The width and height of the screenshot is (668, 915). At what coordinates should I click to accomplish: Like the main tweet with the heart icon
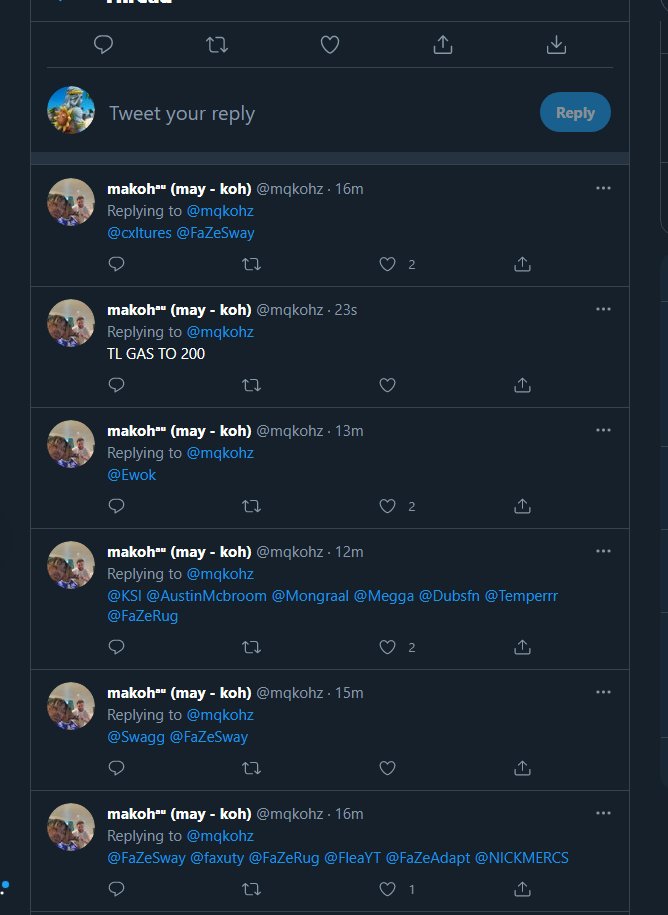point(330,45)
